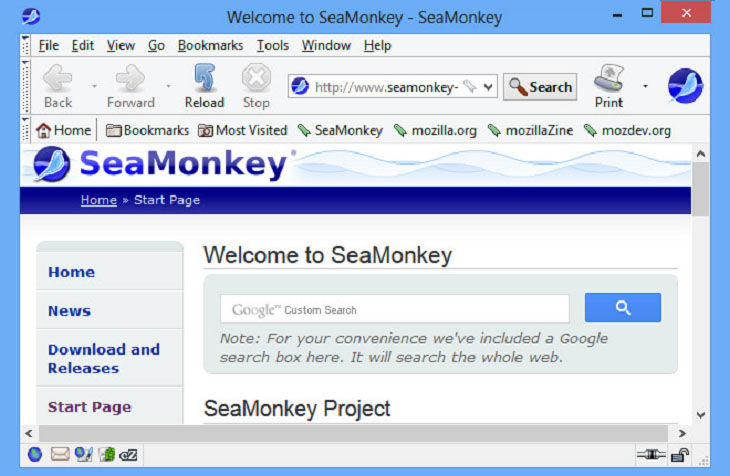The width and height of the screenshot is (730, 476).
Task: Open the URL bar history dropdown
Action: point(488,87)
